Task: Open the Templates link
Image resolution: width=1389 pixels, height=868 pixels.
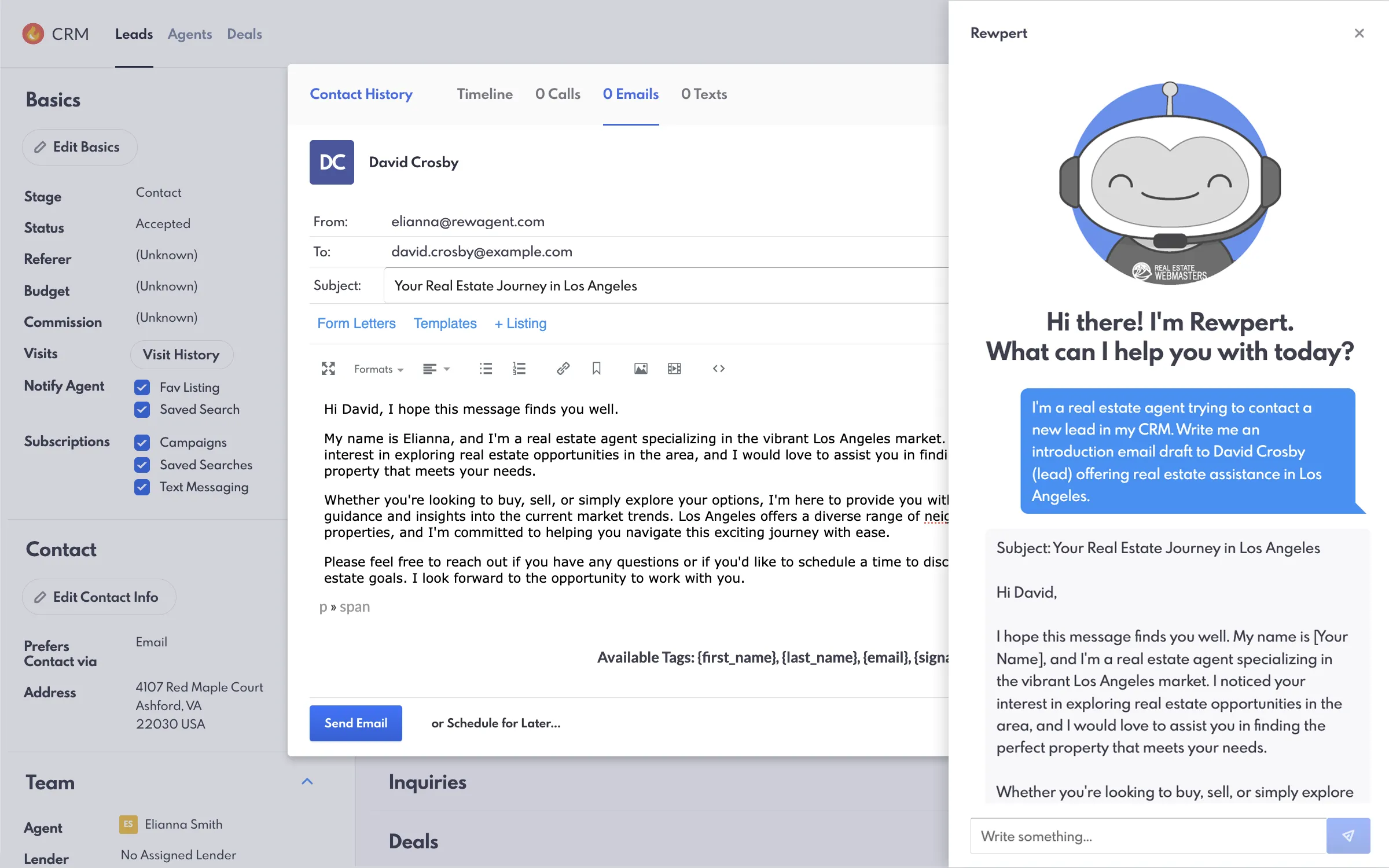Action: [x=445, y=323]
